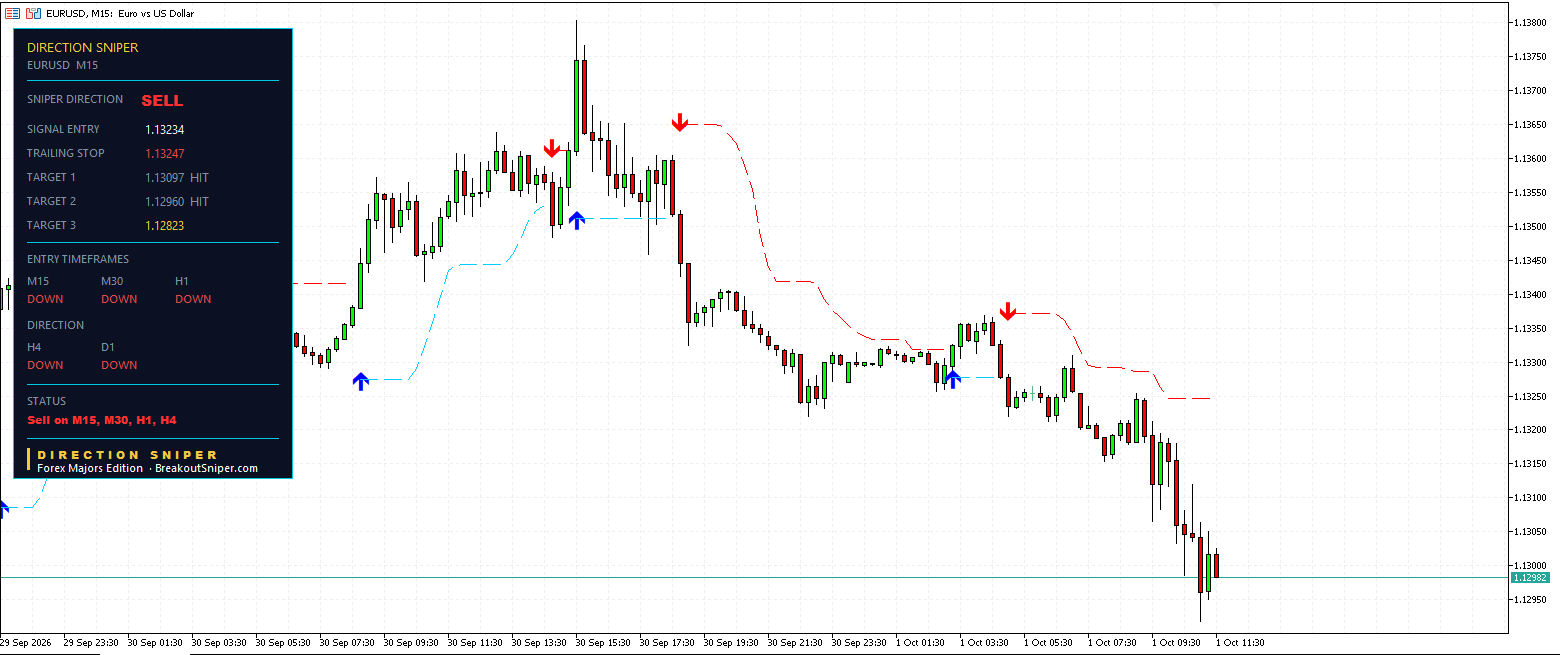The height and width of the screenshot is (655, 1560).
Task: Select Target 3 value 1.12823
Action: click(165, 225)
